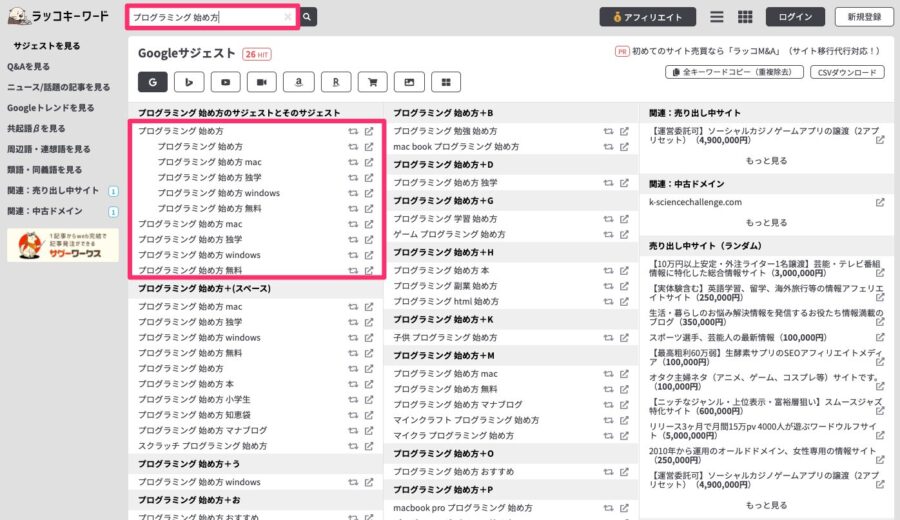
Task: Open external link for プログラミング 始め方 知恵袋
Action: pos(369,415)
